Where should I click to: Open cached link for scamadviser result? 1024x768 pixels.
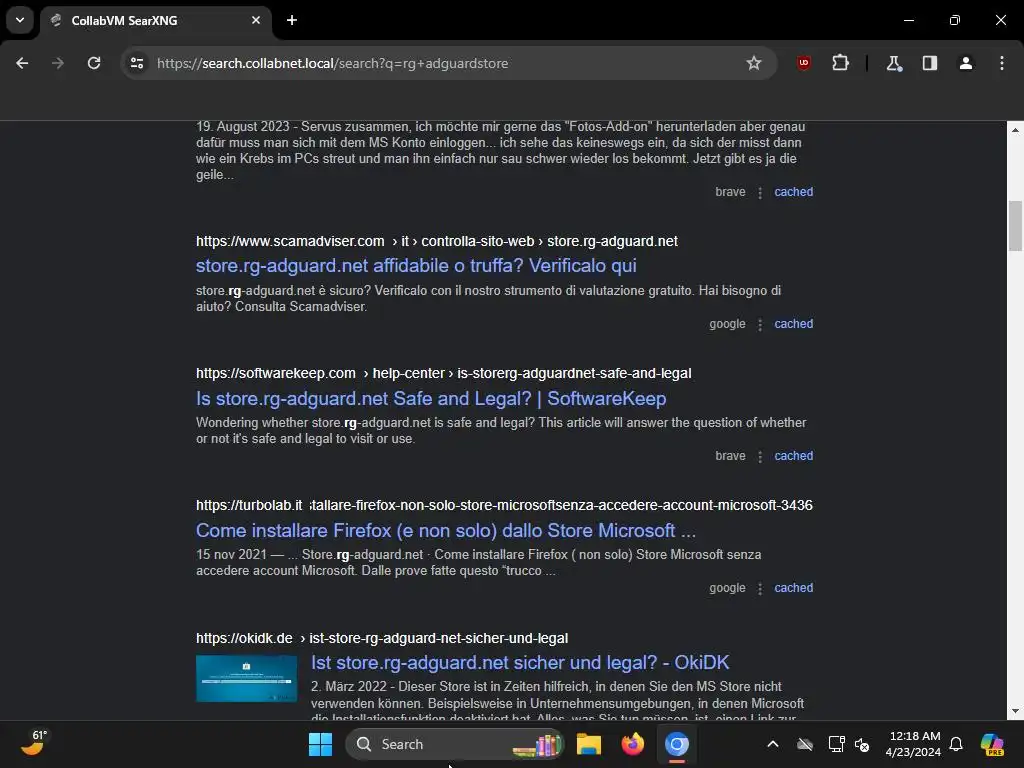[x=793, y=324]
